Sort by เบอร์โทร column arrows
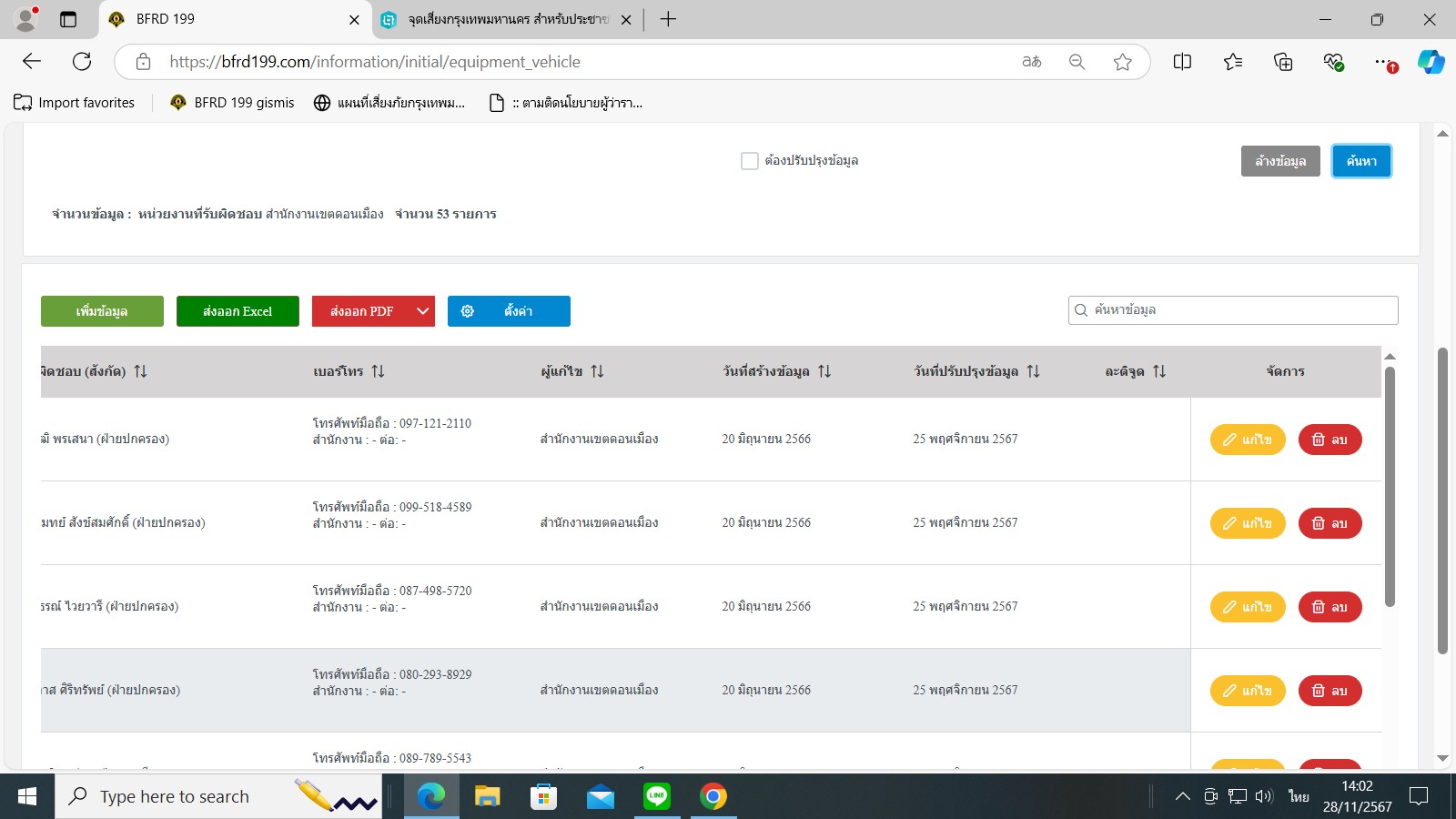Viewport: 1456px width, 819px height. [379, 371]
